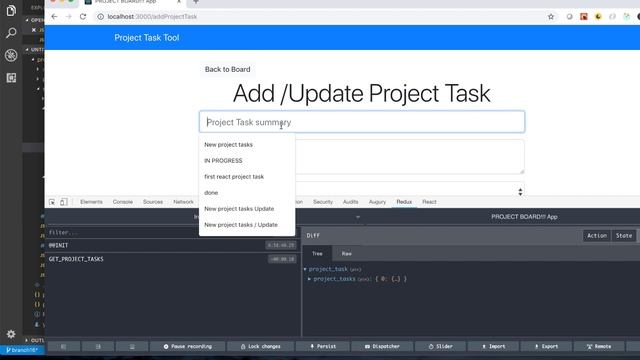Choose 'first react project task' autocomplete suggestion

[x=234, y=177]
